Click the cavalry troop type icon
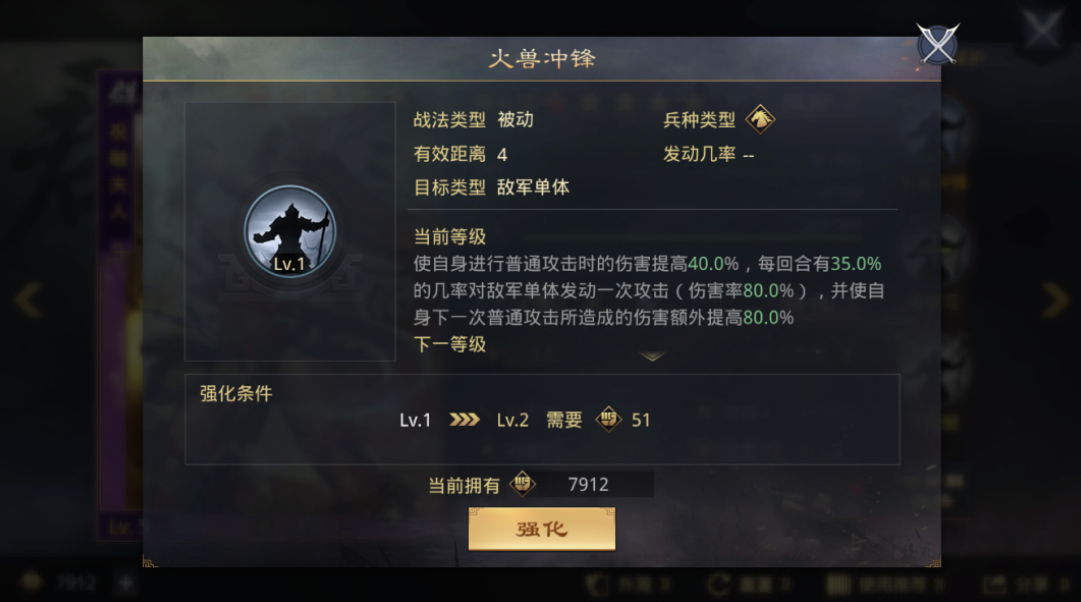This screenshot has height=602, width=1081. click(760, 119)
